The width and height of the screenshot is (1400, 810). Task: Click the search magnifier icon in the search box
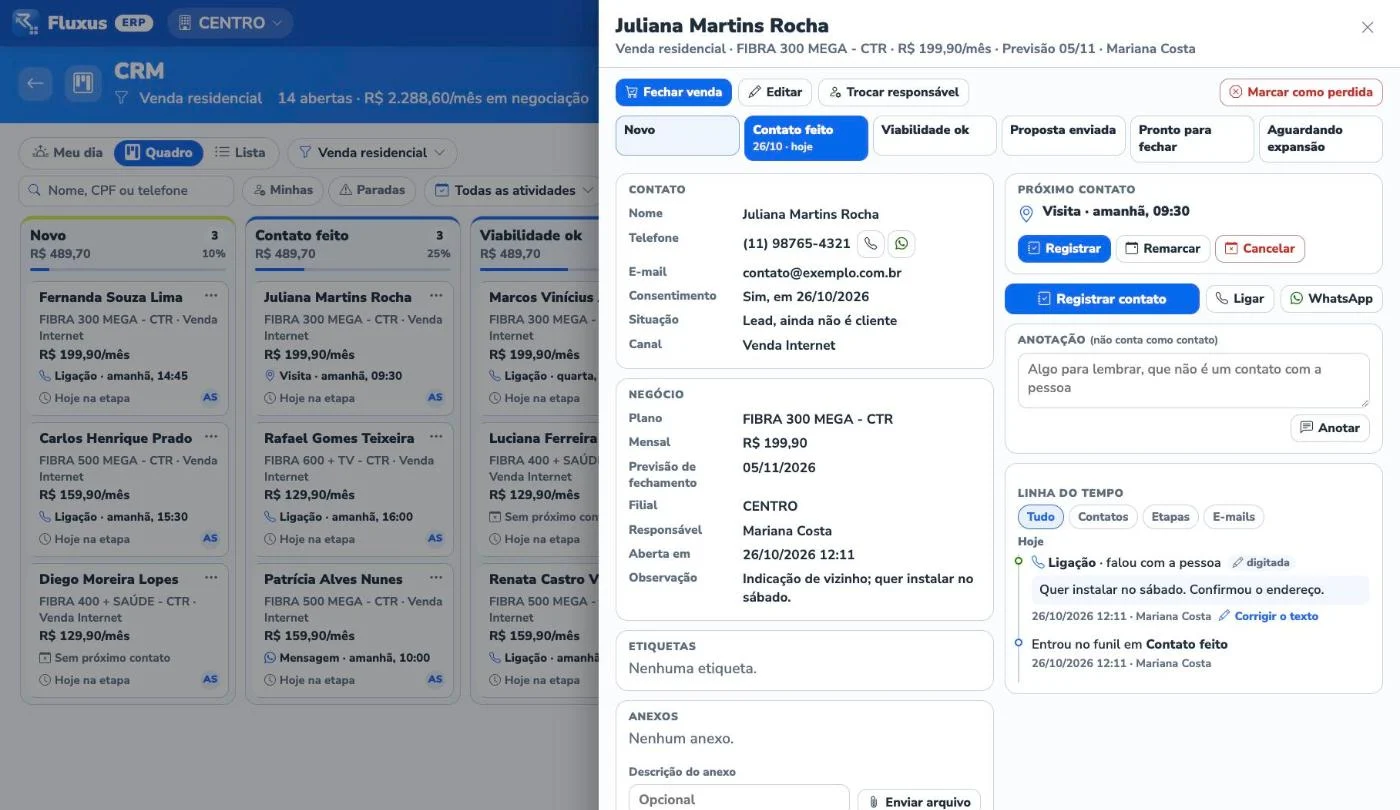click(x=35, y=190)
